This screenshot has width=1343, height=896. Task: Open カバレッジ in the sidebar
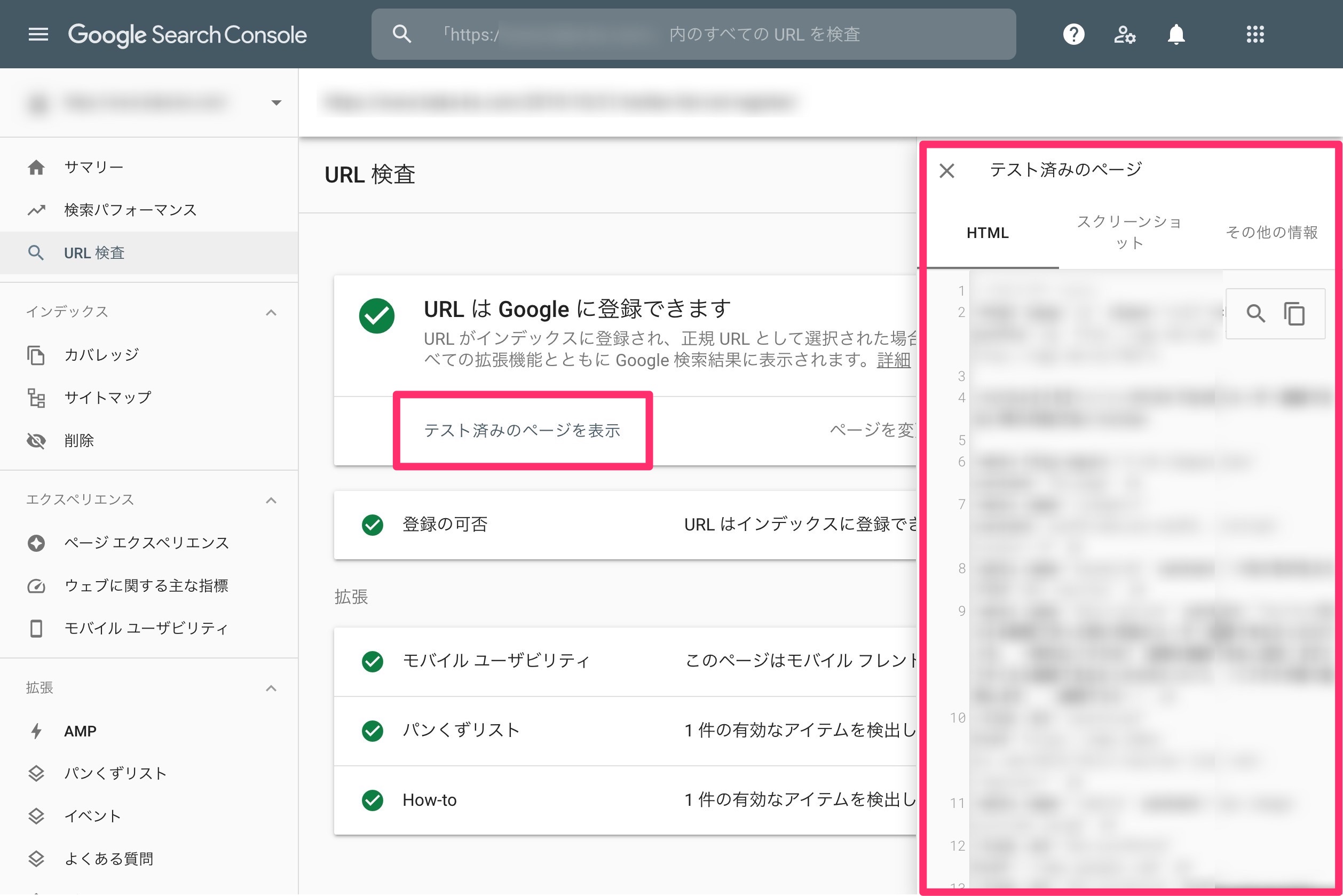pos(148,355)
